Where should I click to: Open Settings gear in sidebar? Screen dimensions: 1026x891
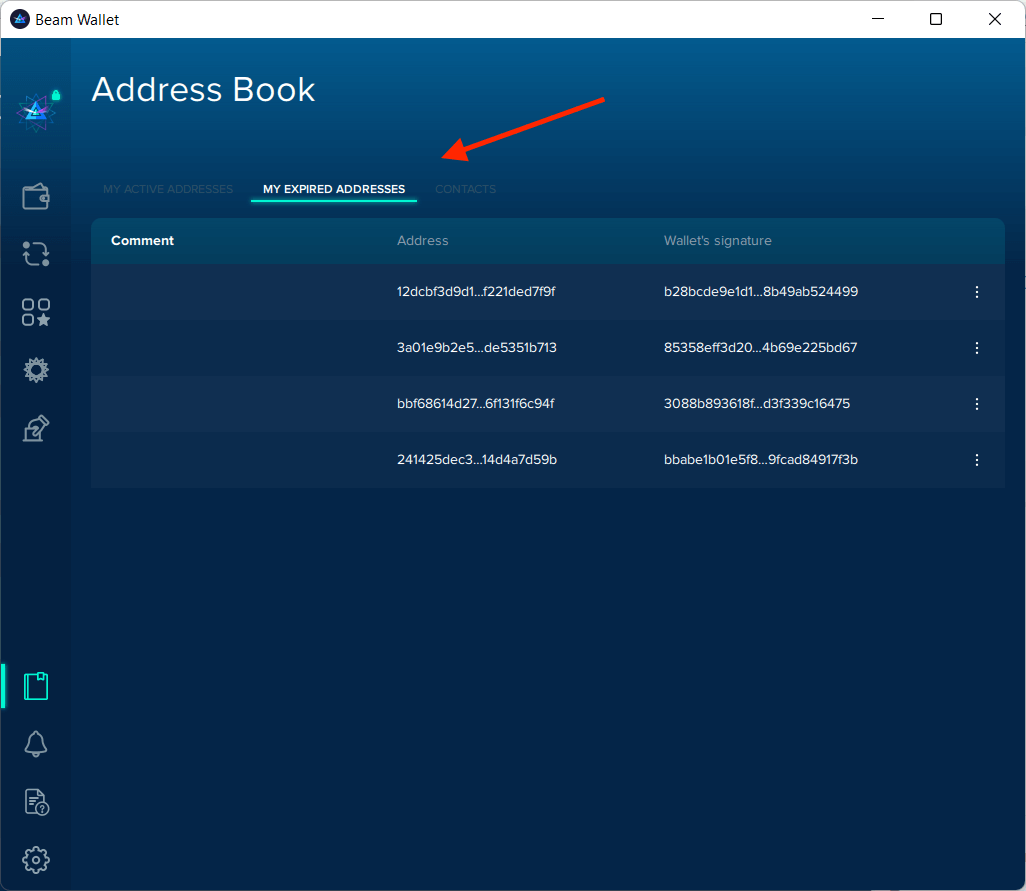click(x=36, y=859)
